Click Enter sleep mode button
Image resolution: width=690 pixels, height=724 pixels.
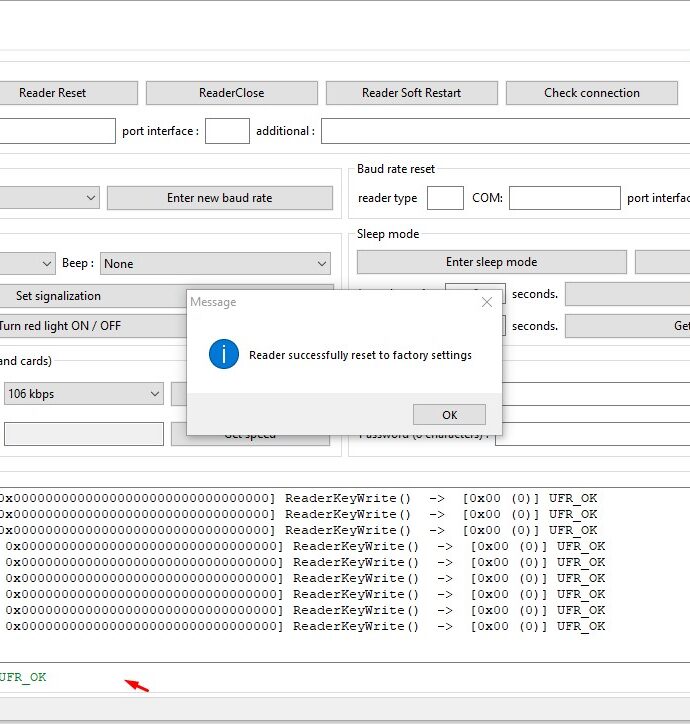pos(491,262)
